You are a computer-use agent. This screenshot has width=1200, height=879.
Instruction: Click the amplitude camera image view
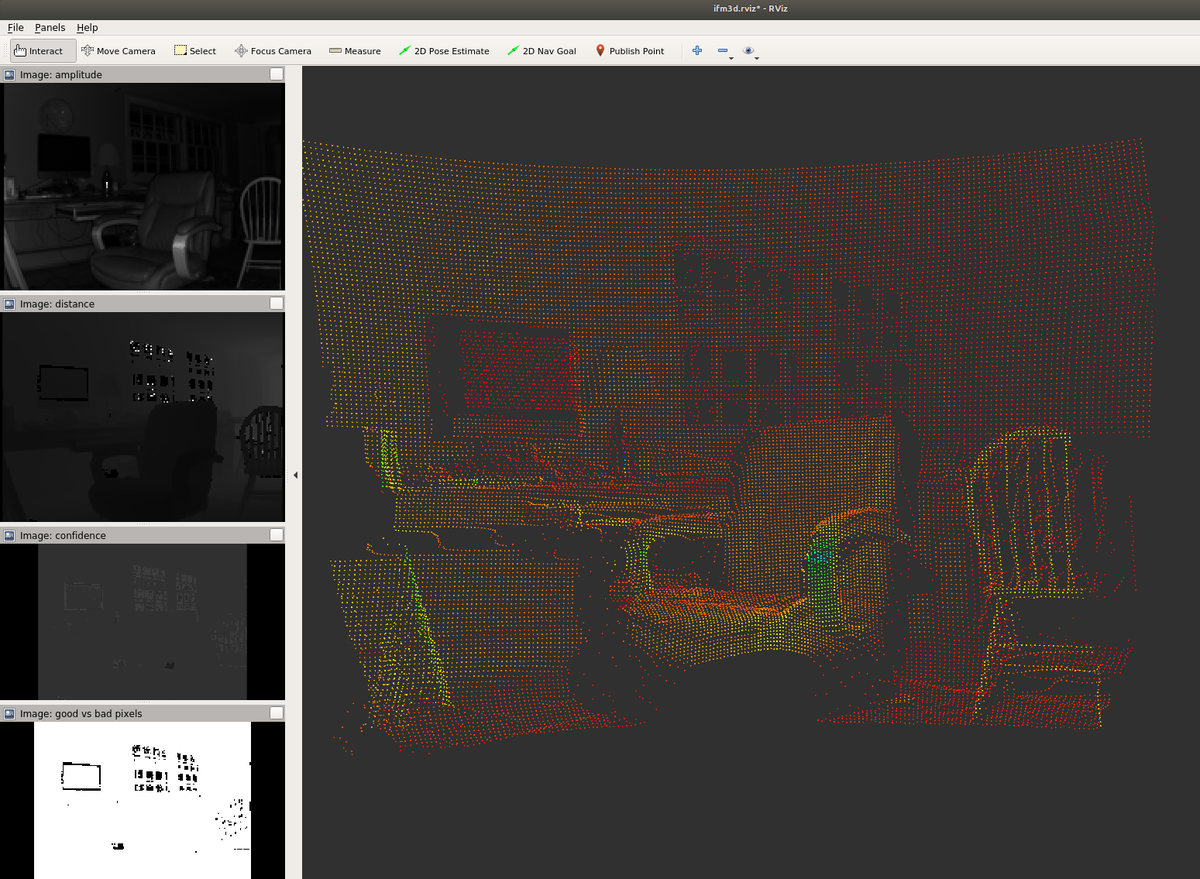(x=143, y=186)
